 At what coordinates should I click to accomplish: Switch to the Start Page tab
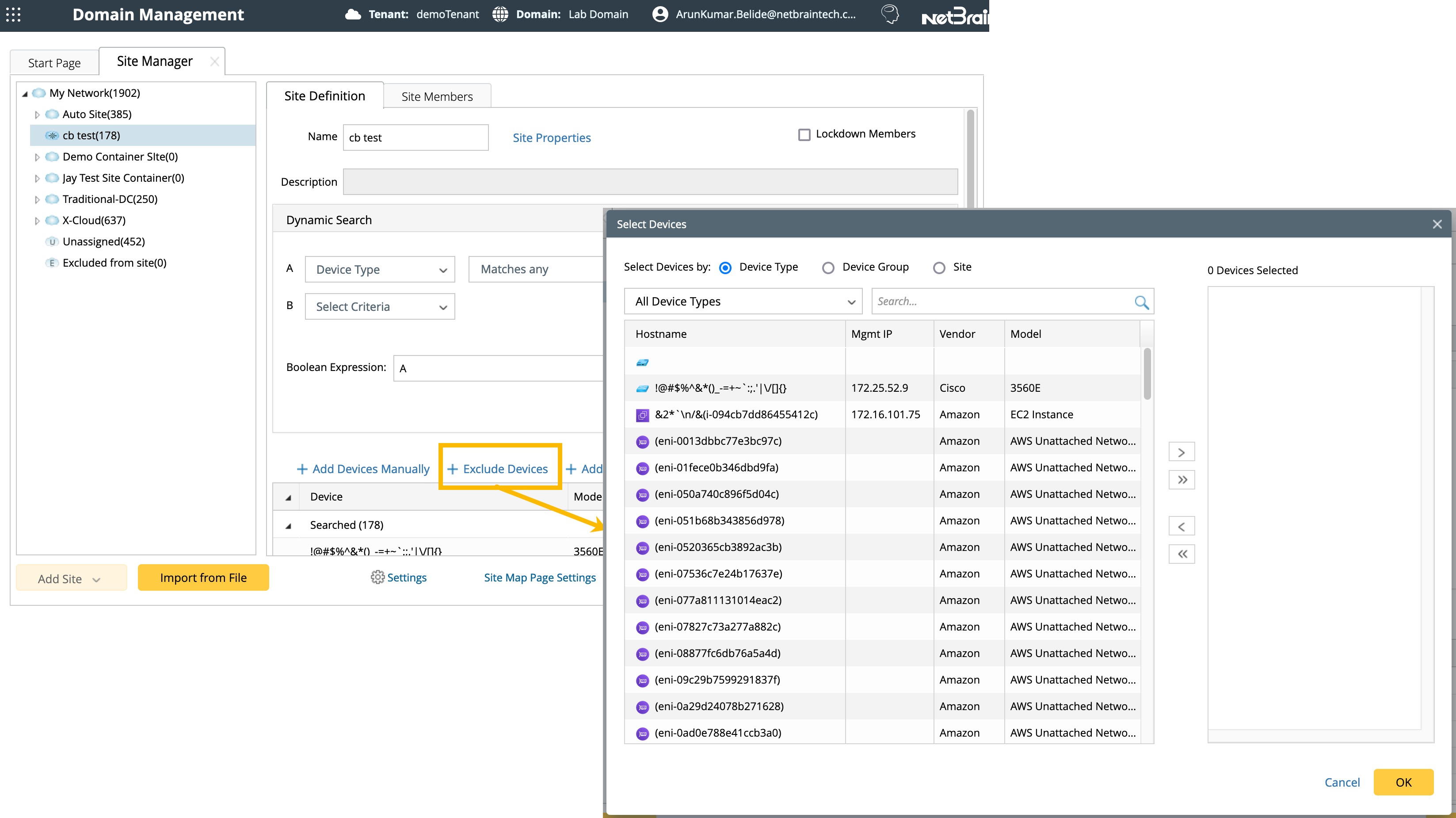(x=54, y=63)
